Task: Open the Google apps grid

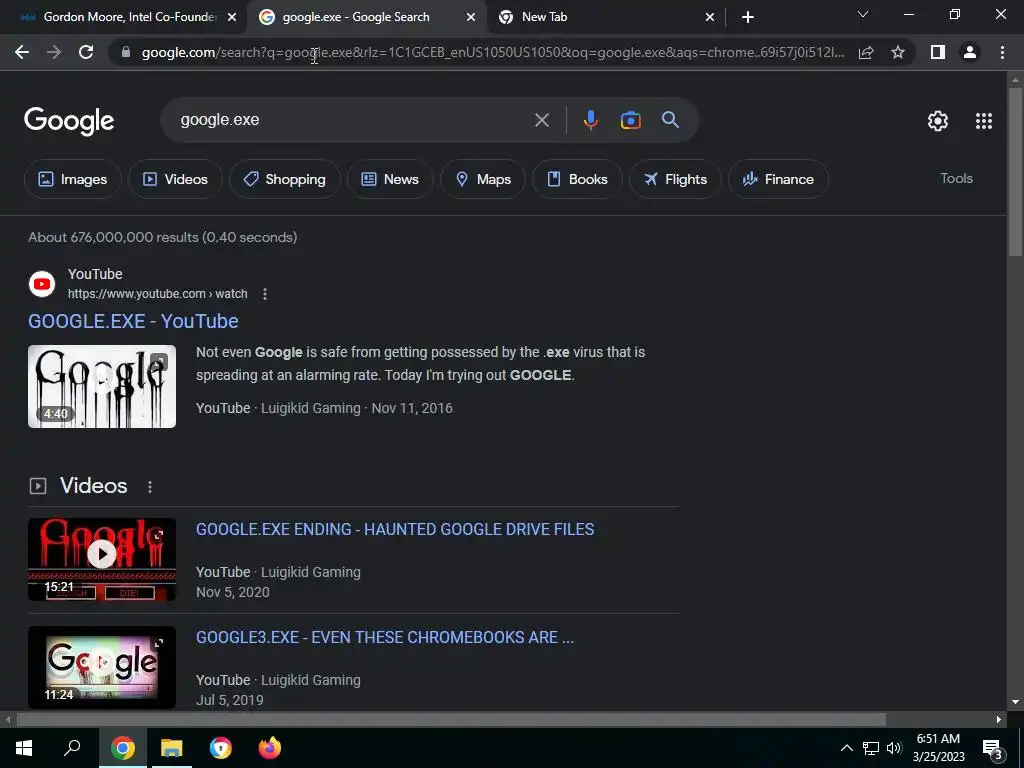Action: tap(984, 121)
